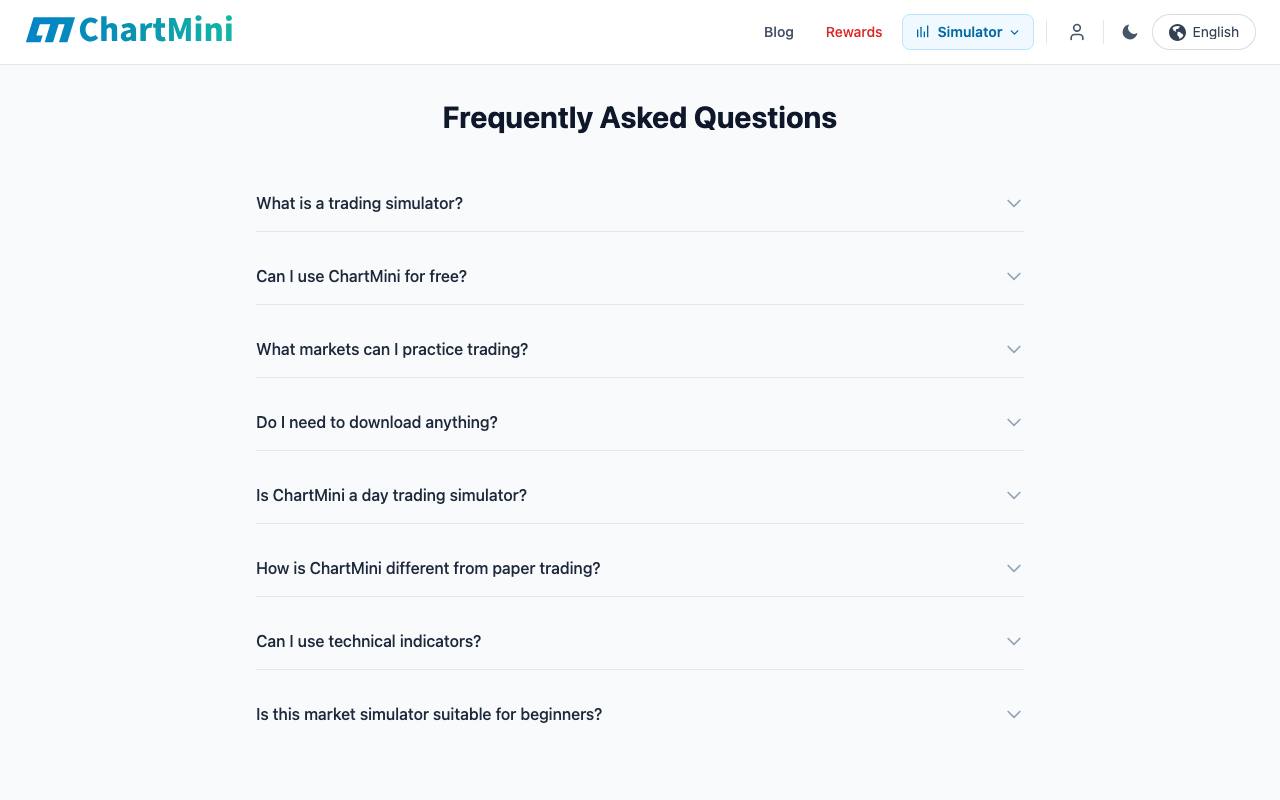Open the Blog link
1280x800 pixels.
coord(778,32)
